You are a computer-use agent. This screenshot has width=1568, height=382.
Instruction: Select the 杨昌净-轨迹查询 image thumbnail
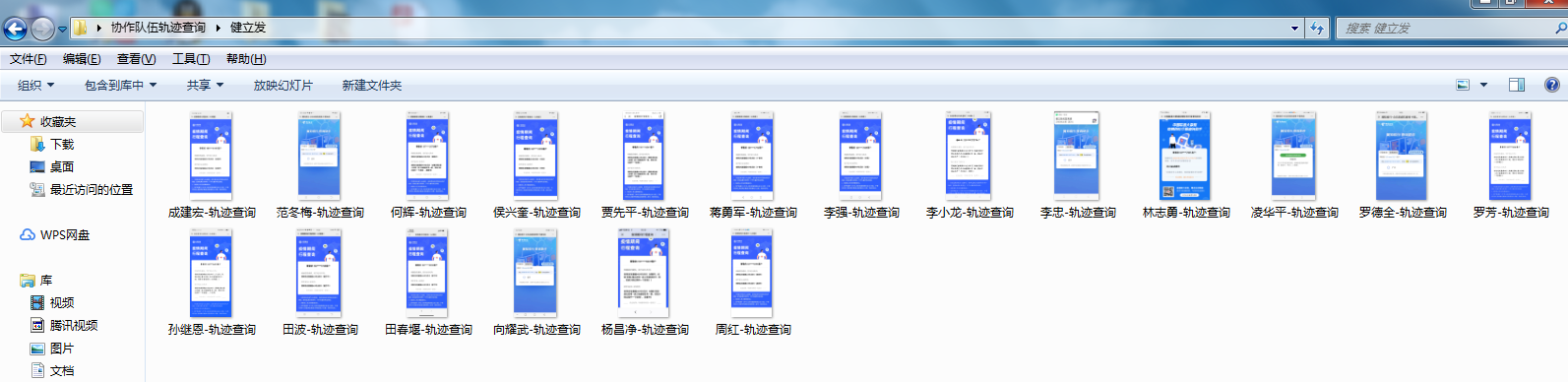645,273
